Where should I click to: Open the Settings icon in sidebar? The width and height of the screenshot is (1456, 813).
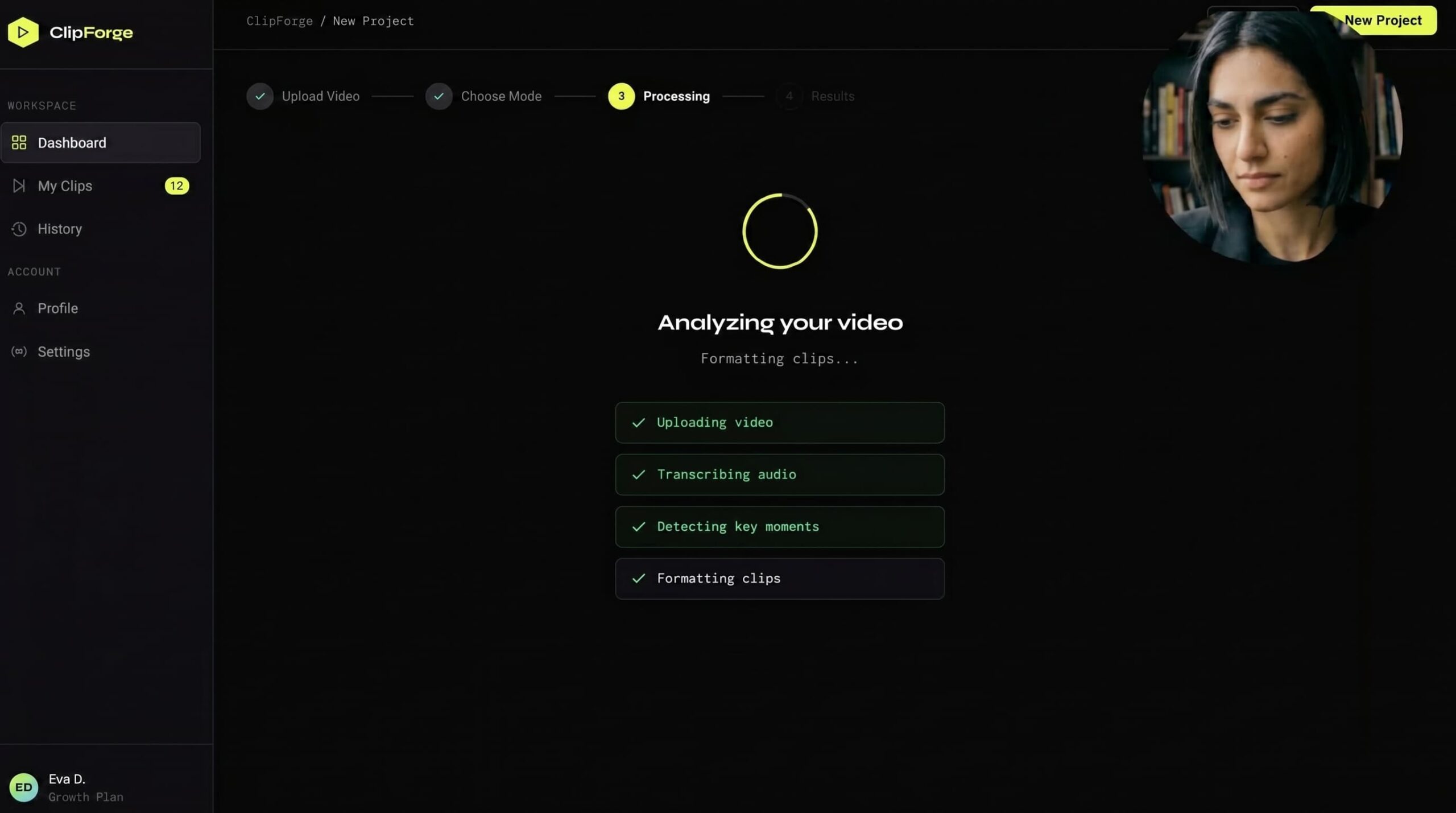coord(19,352)
